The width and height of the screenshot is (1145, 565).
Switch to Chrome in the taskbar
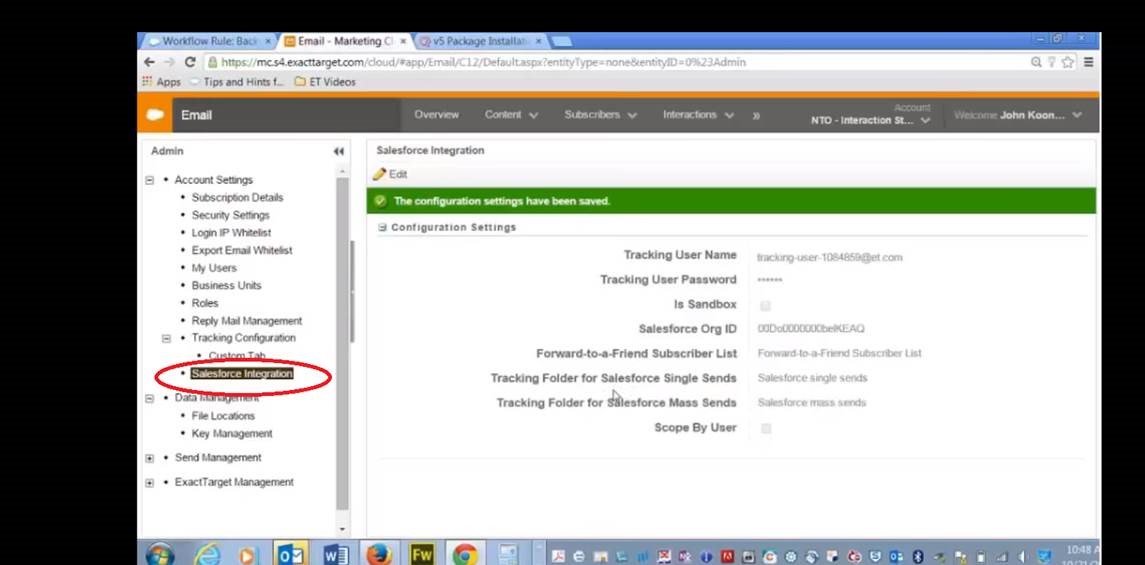pos(464,556)
